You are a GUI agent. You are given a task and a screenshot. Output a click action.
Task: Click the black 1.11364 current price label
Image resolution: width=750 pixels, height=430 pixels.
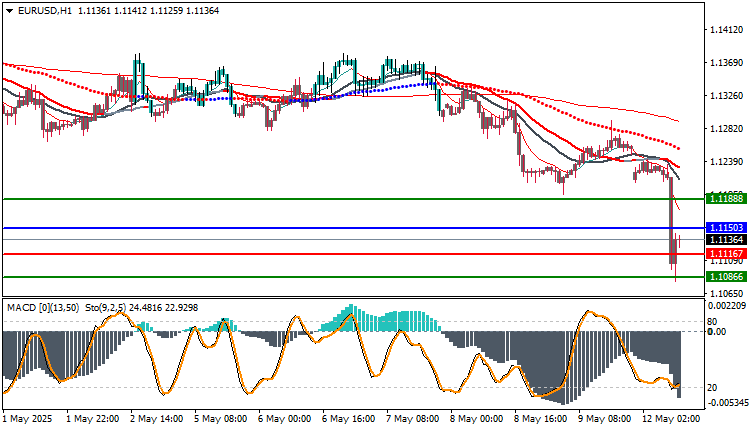(726, 240)
